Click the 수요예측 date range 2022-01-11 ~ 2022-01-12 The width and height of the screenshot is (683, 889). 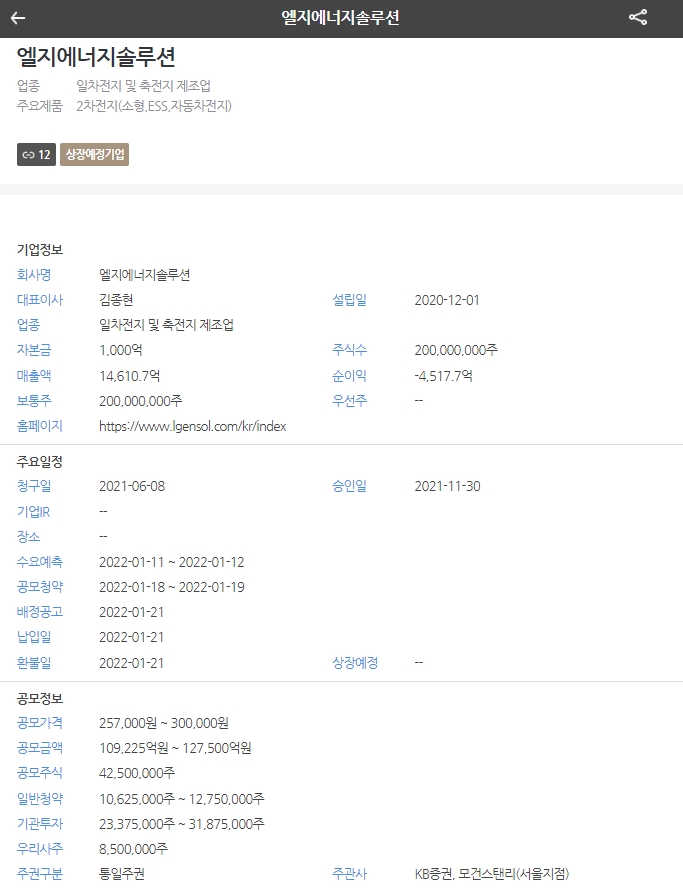pyautogui.click(x=172, y=562)
